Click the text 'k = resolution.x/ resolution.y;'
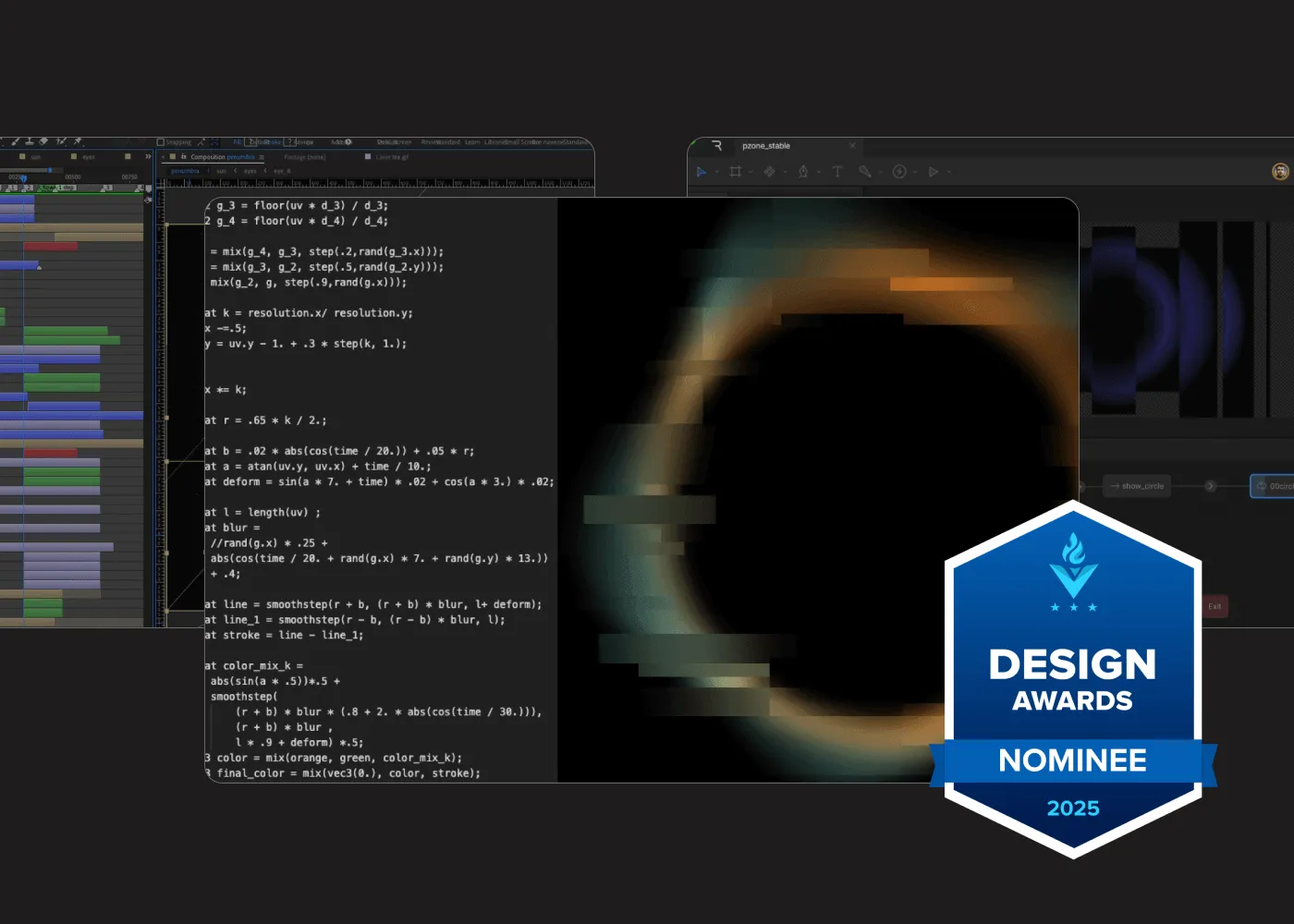Image resolution: width=1294 pixels, height=924 pixels. point(318,313)
